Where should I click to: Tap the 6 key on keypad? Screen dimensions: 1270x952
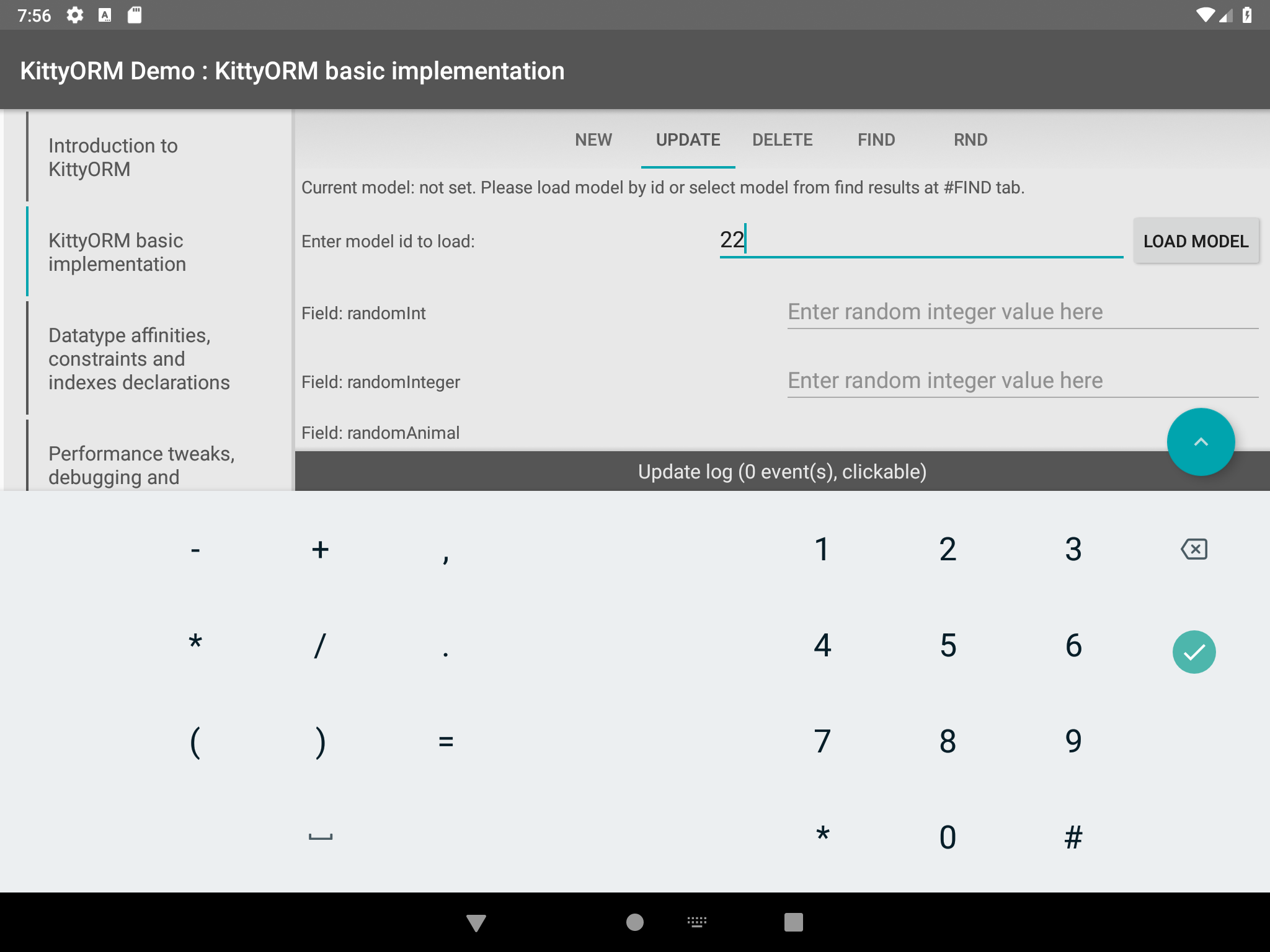(x=1073, y=645)
